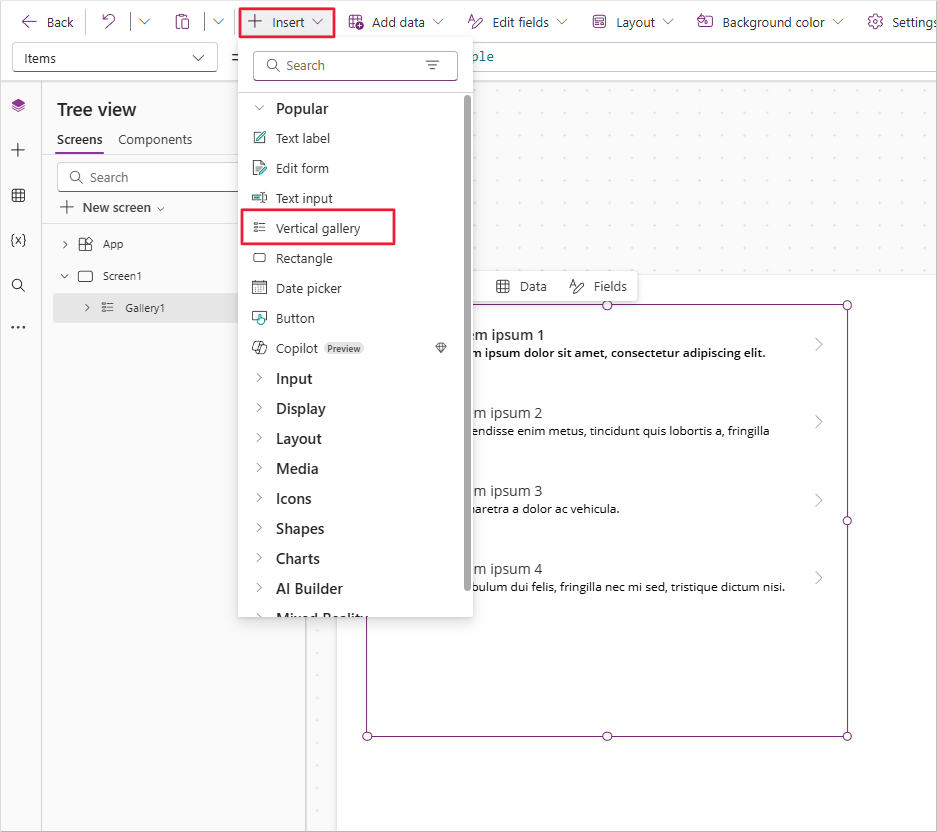The width and height of the screenshot is (937, 832).
Task: Expand the App tree item
Action: point(63,243)
